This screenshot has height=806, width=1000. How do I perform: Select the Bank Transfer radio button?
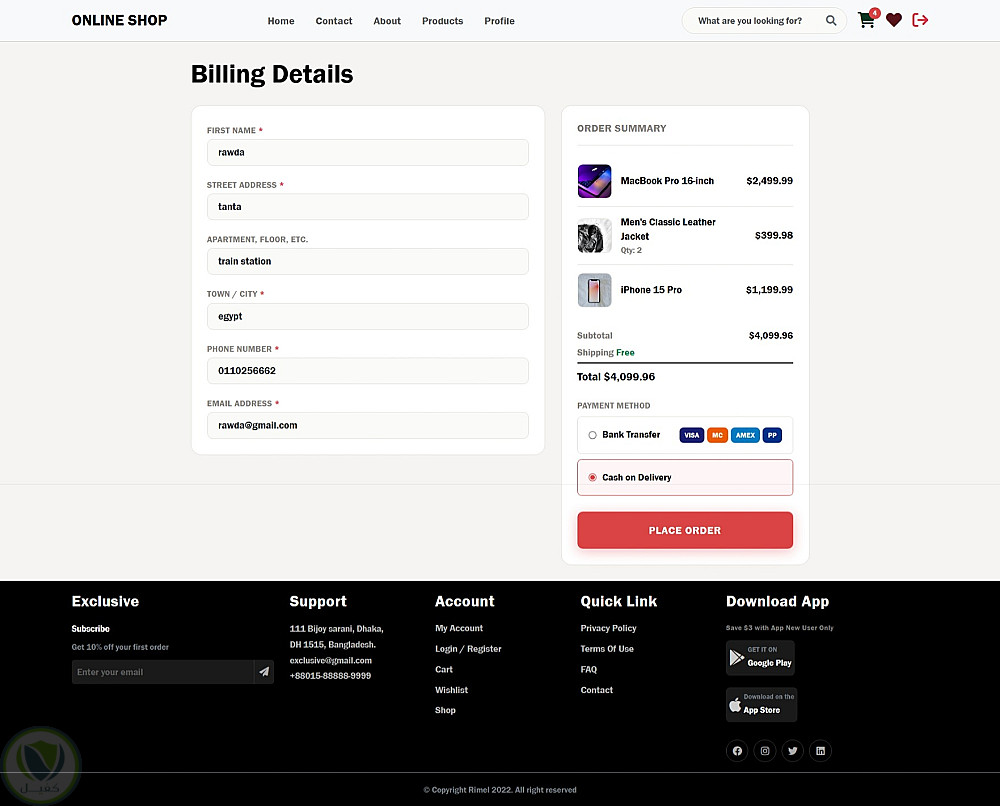pyautogui.click(x=592, y=435)
